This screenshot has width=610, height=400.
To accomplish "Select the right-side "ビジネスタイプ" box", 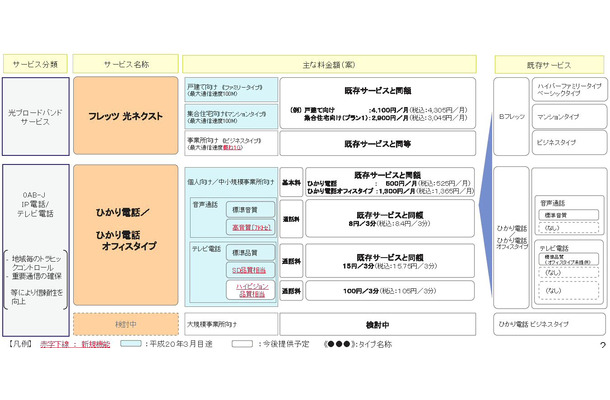I will [570, 142].
